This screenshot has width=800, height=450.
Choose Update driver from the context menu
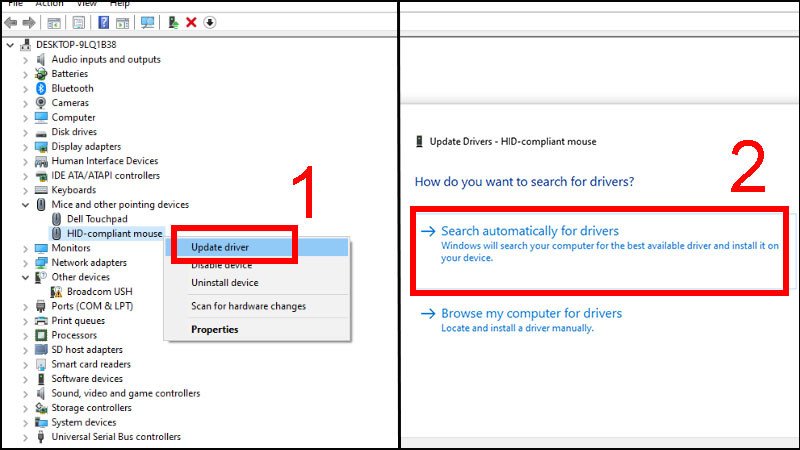coord(220,247)
